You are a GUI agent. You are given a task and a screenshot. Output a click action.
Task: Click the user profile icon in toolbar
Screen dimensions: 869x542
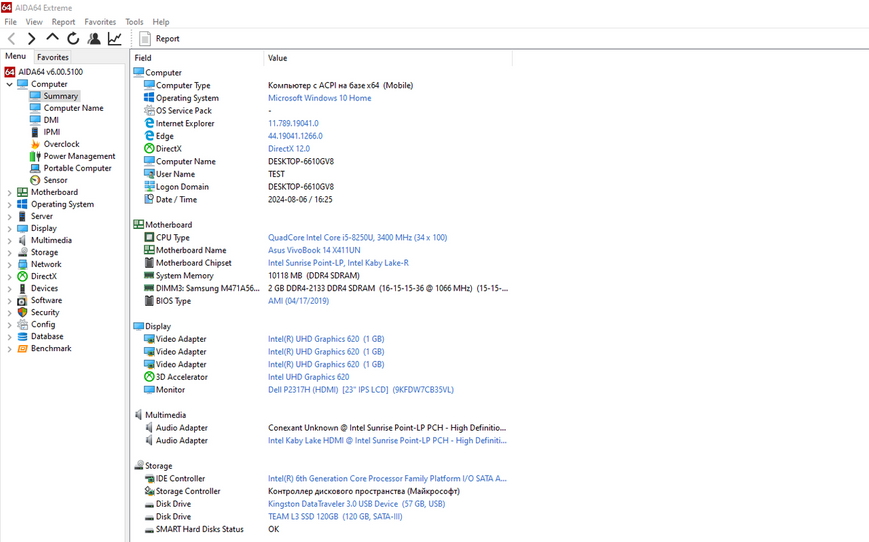click(94, 38)
